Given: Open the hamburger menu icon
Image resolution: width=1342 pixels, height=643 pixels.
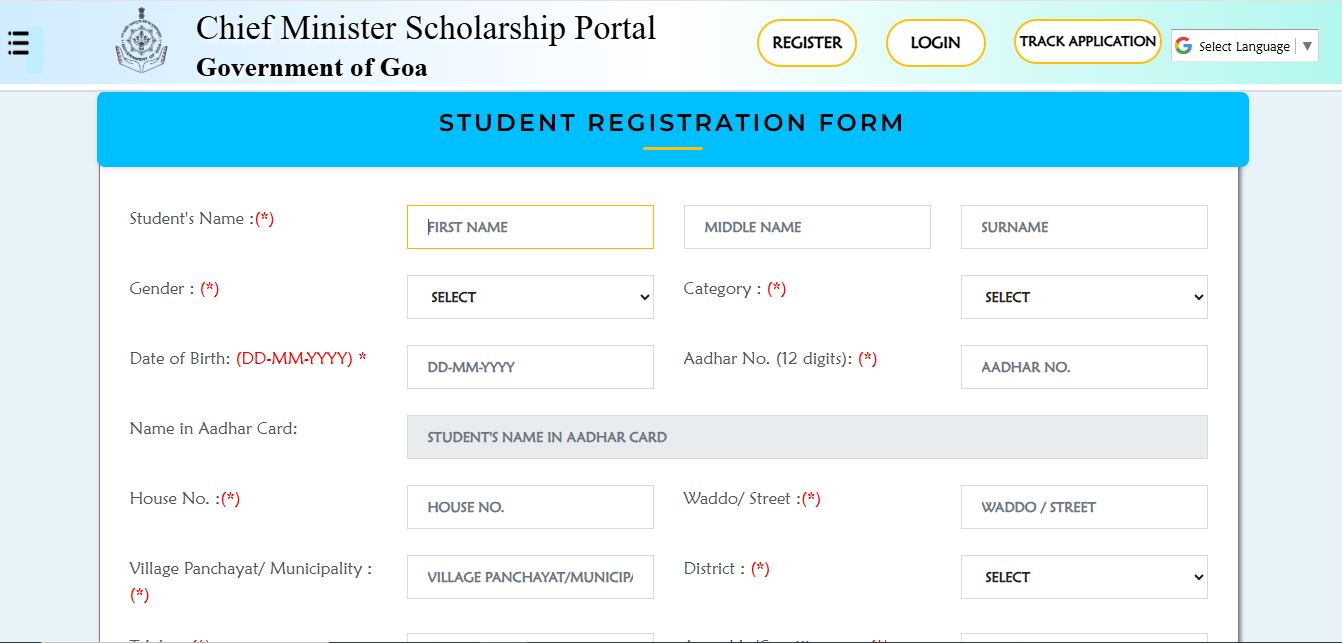Looking at the screenshot, I should click(x=19, y=43).
